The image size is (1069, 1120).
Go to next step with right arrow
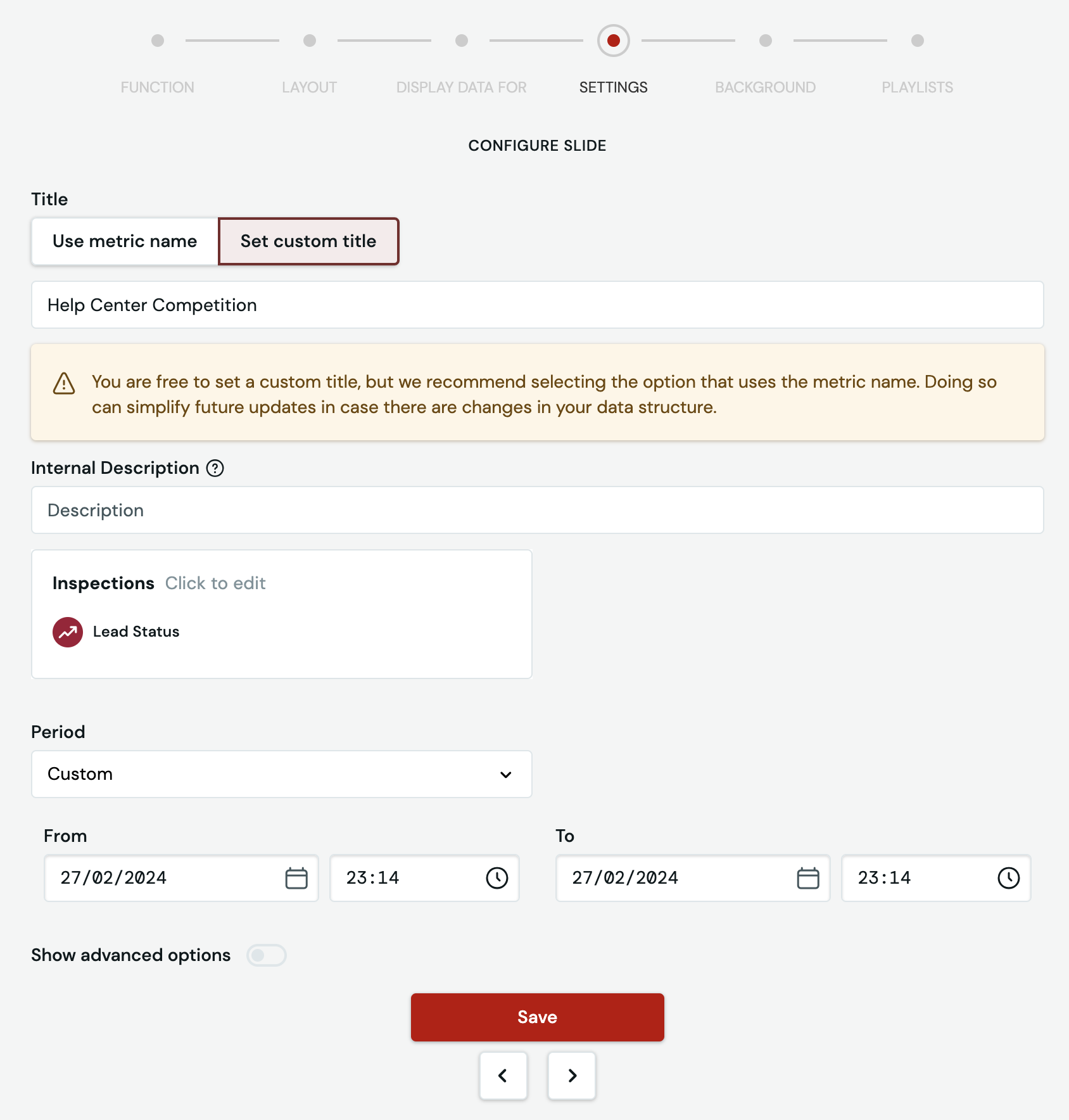pos(572,1076)
